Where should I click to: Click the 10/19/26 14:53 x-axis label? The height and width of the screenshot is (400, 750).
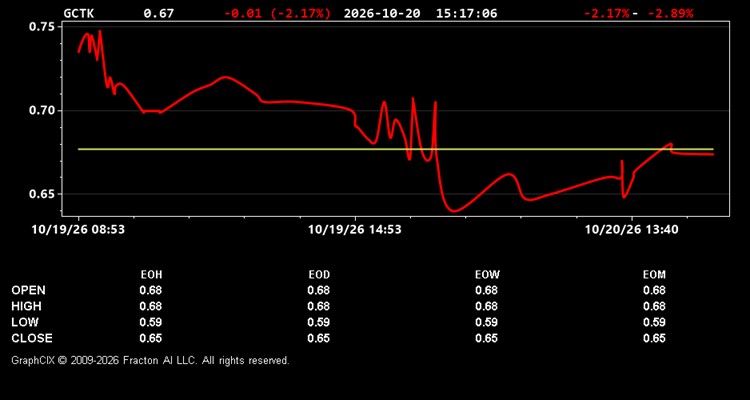pyautogui.click(x=355, y=230)
